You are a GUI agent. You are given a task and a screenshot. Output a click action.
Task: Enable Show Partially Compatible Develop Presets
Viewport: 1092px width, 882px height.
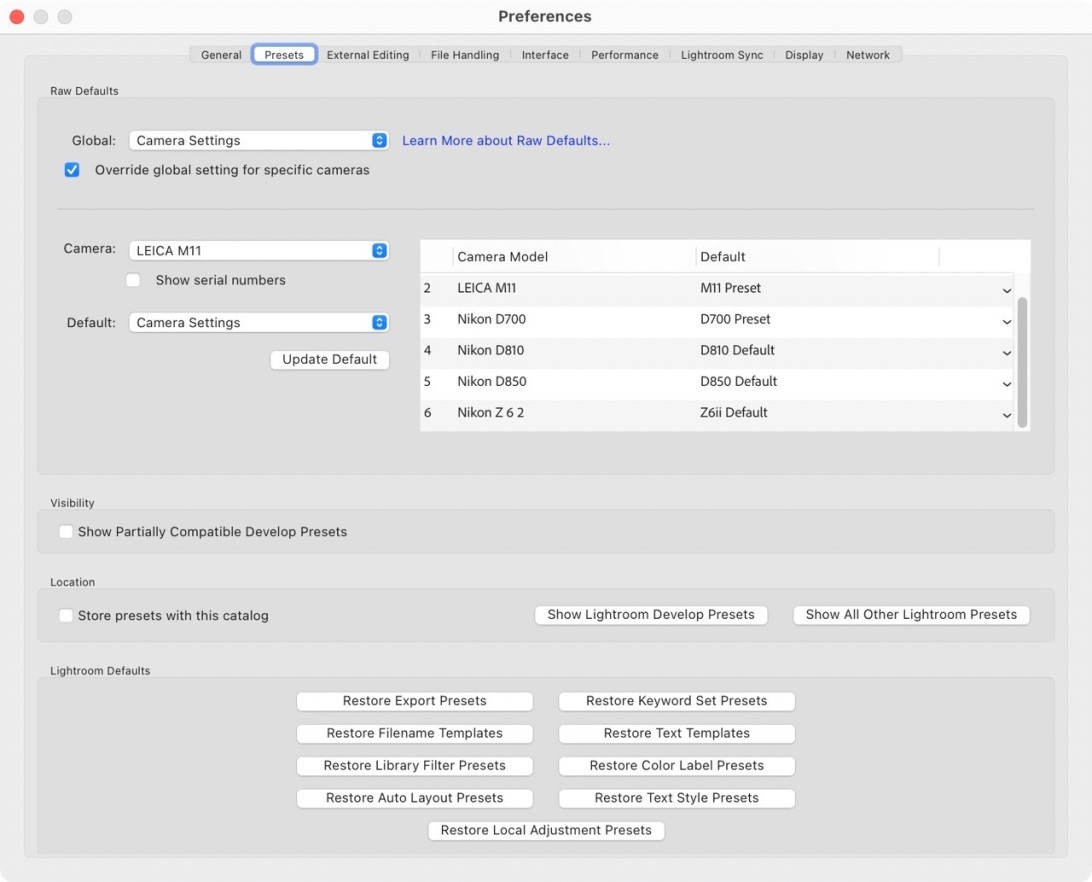tap(66, 532)
